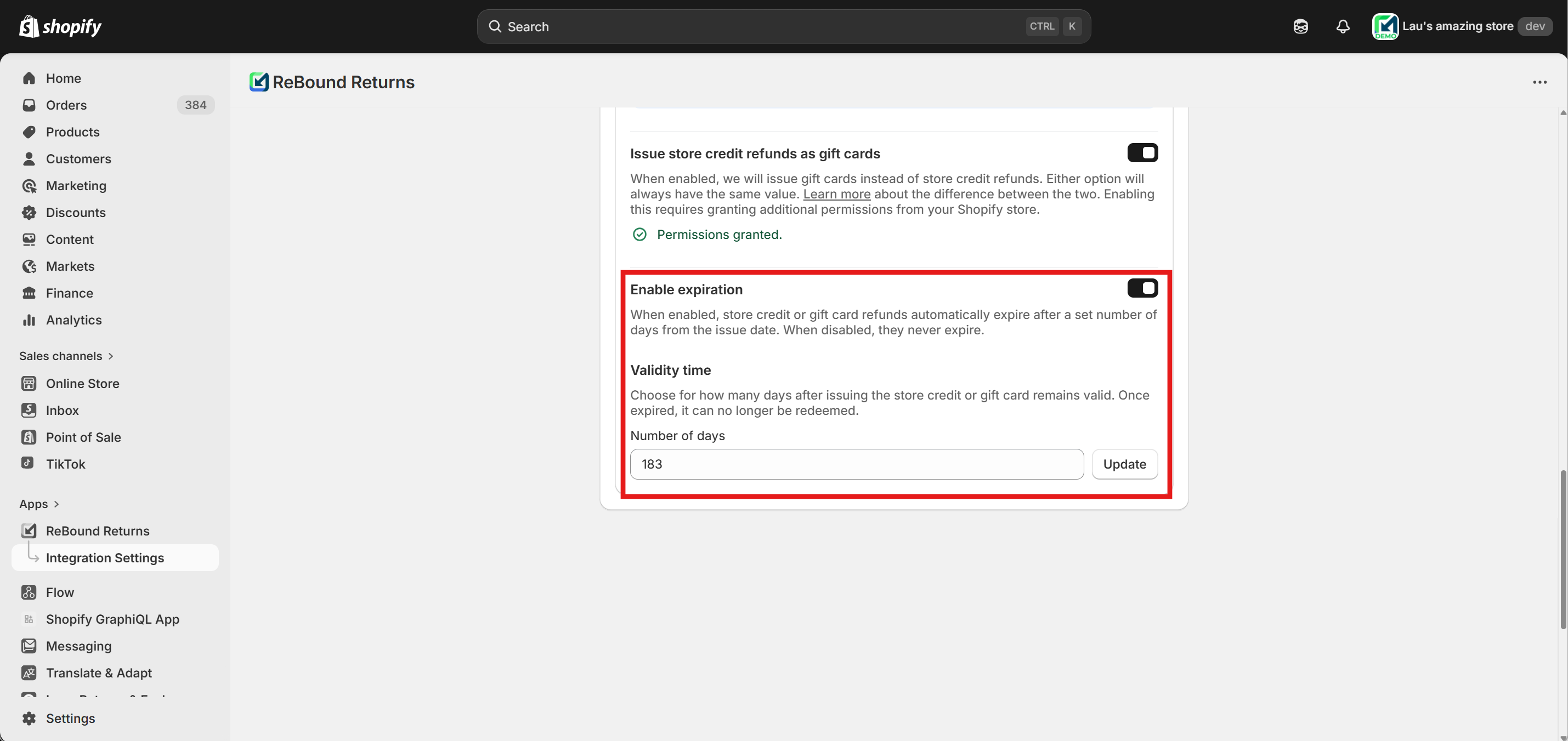
Task: Select Integration Settings sub-item
Action: pos(105,557)
